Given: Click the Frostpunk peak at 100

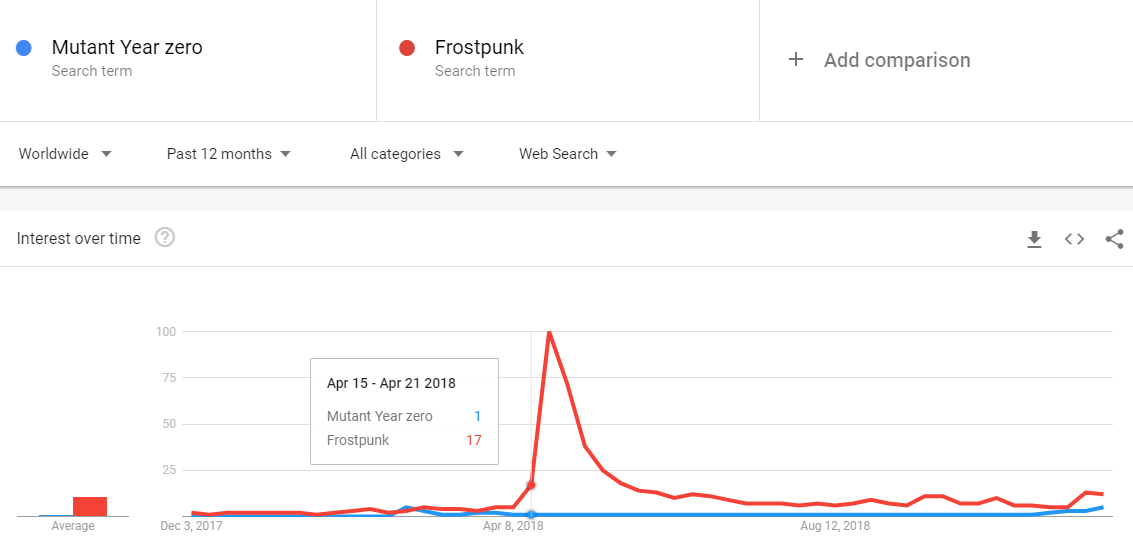Looking at the screenshot, I should [550, 332].
